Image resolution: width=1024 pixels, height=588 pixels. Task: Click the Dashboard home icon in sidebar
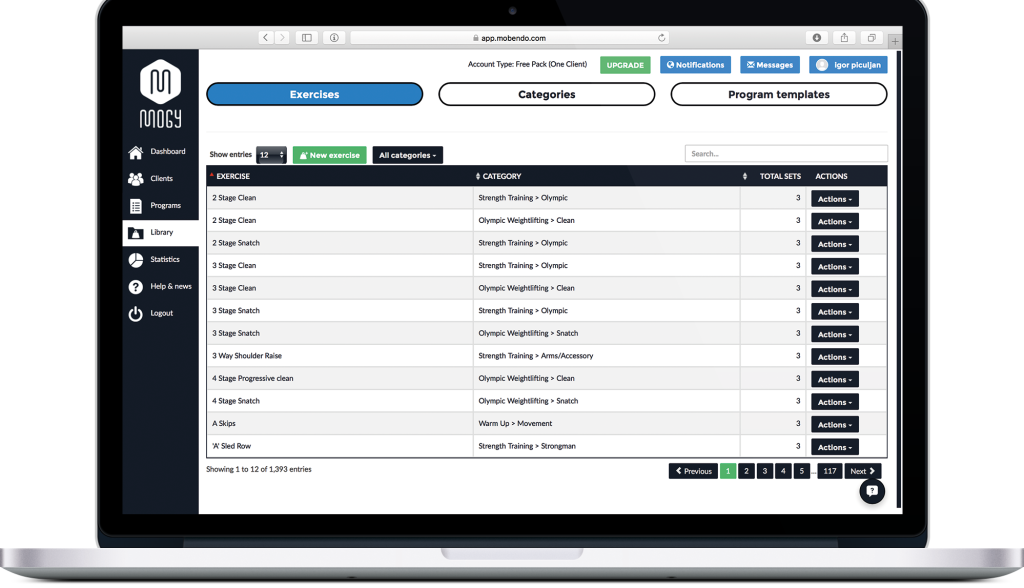tap(136, 152)
